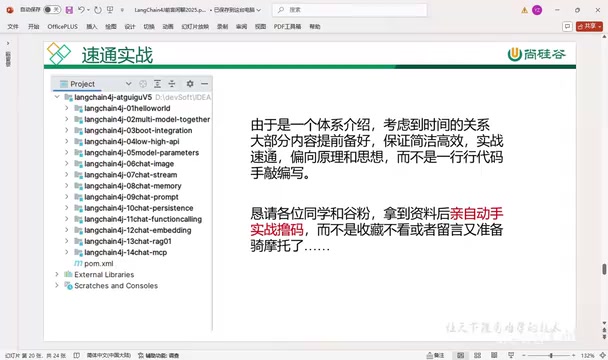Click the red text 亲自动手 on the slide

pos(477,213)
